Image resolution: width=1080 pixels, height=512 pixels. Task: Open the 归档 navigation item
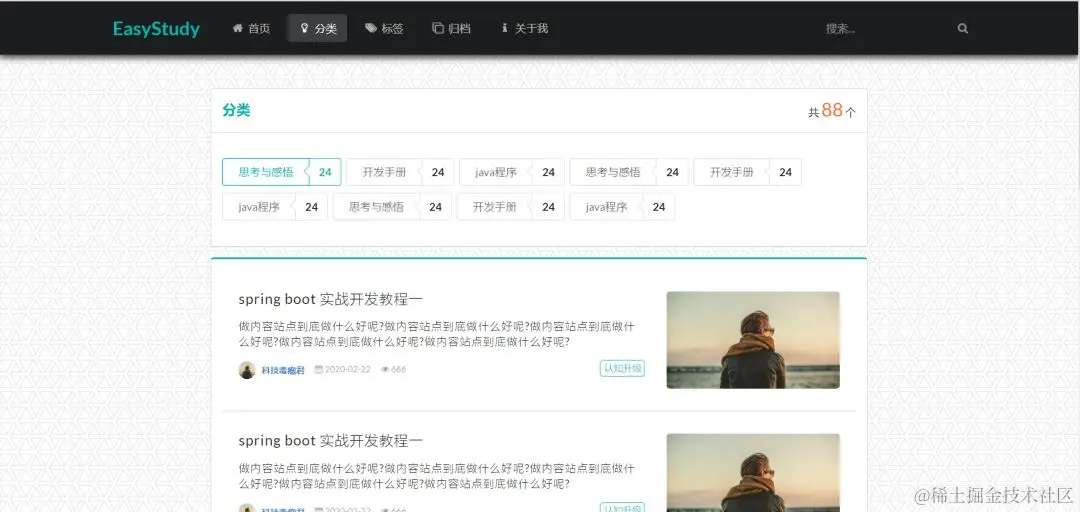tap(451, 28)
